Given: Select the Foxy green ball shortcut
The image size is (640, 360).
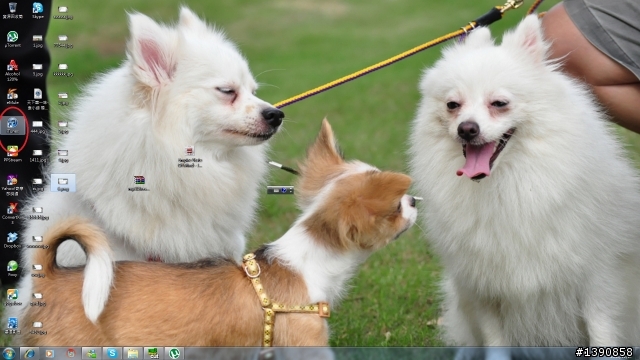Looking at the screenshot, I should tap(13, 269).
